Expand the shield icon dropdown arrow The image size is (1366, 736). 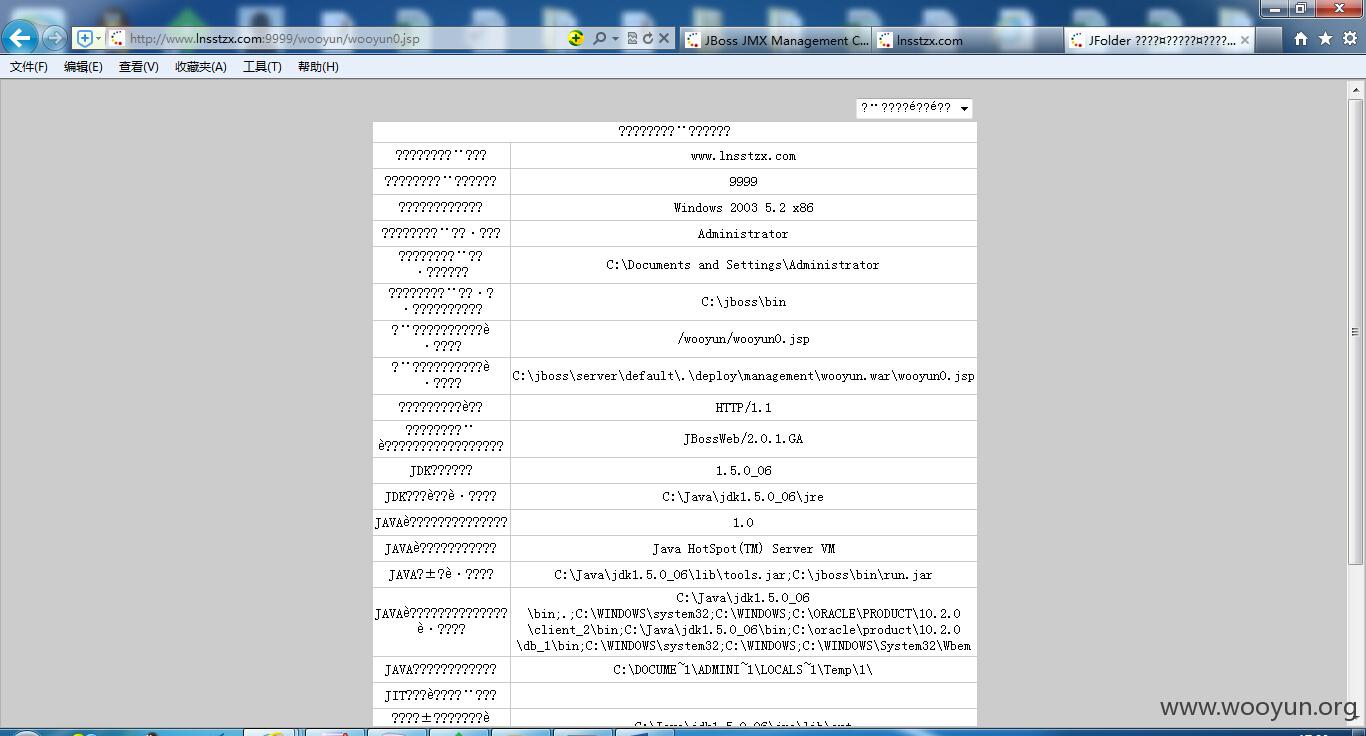(x=98, y=38)
